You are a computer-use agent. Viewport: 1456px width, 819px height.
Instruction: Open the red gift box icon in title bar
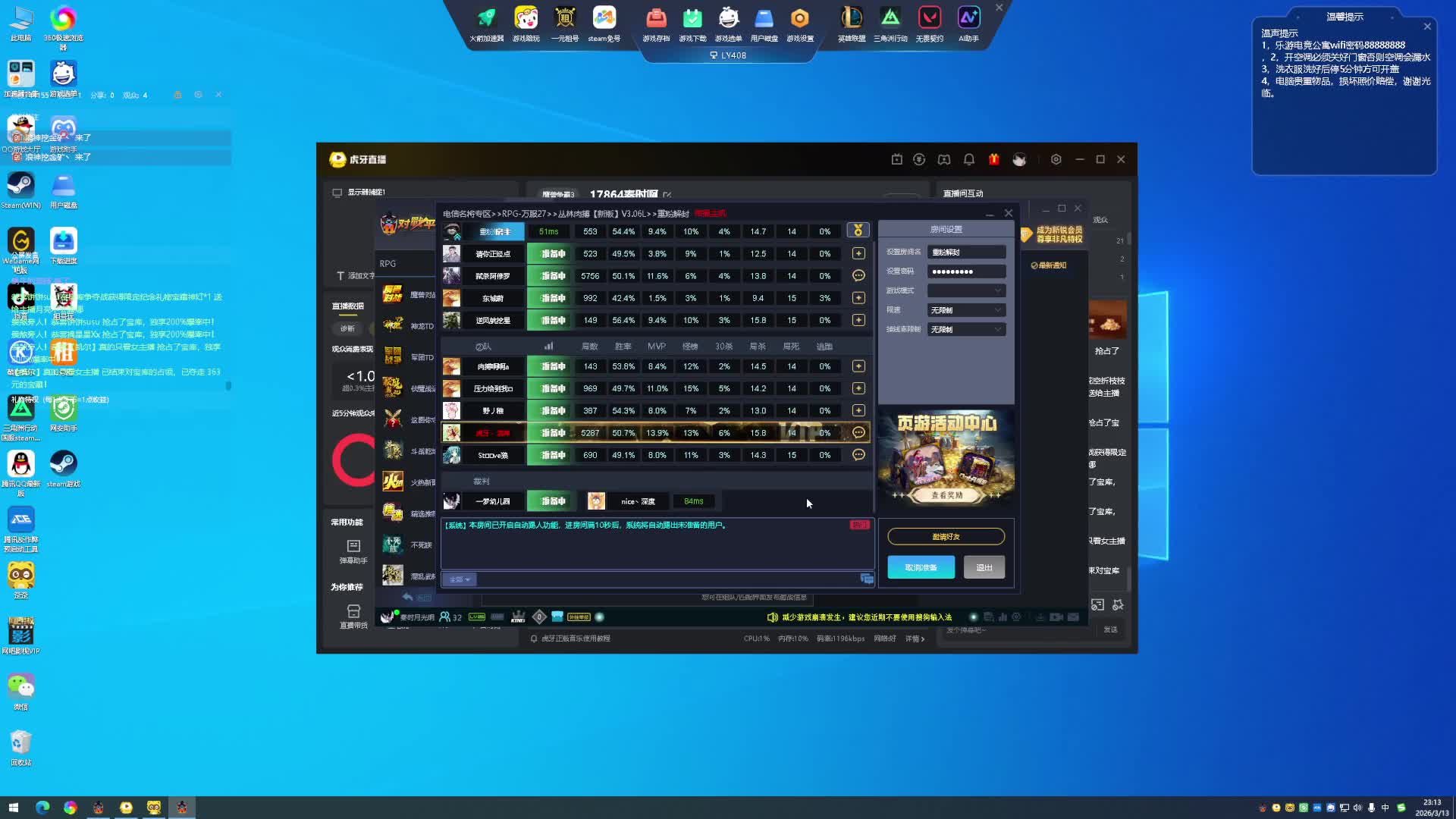tap(993, 159)
